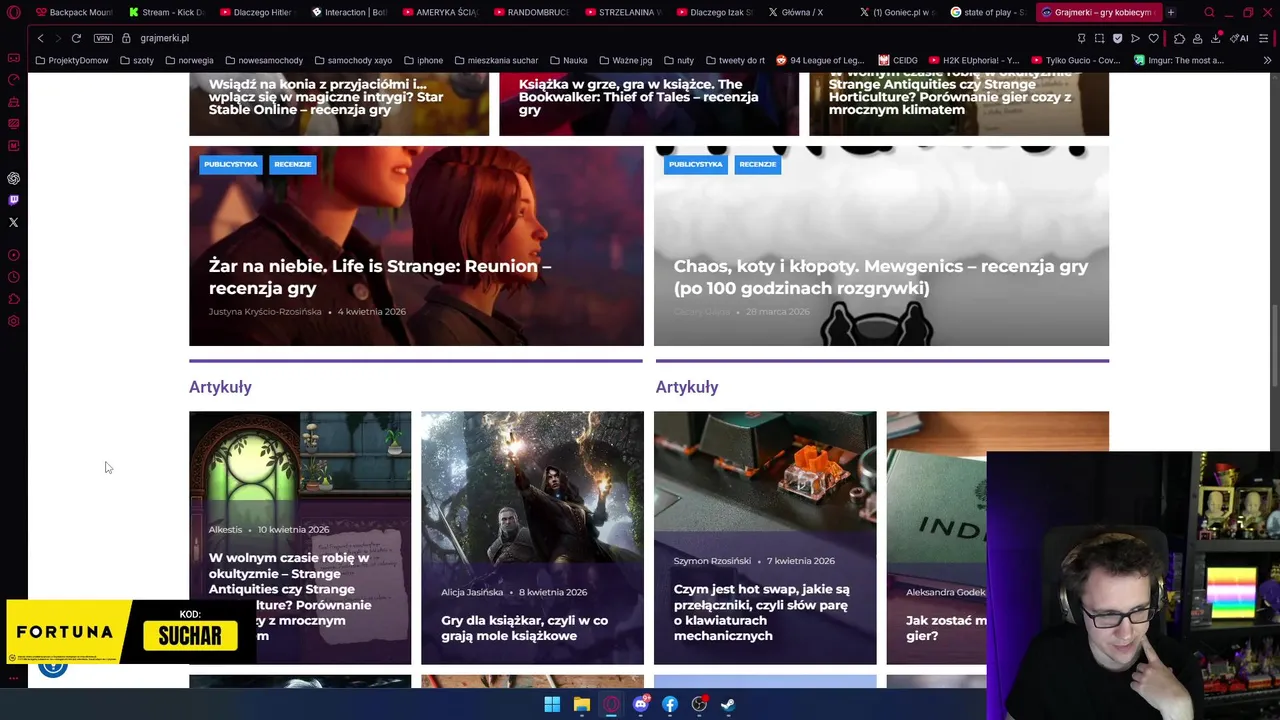The width and height of the screenshot is (1280, 720).
Task: Open the sidebar player icon
Action: click(13, 255)
